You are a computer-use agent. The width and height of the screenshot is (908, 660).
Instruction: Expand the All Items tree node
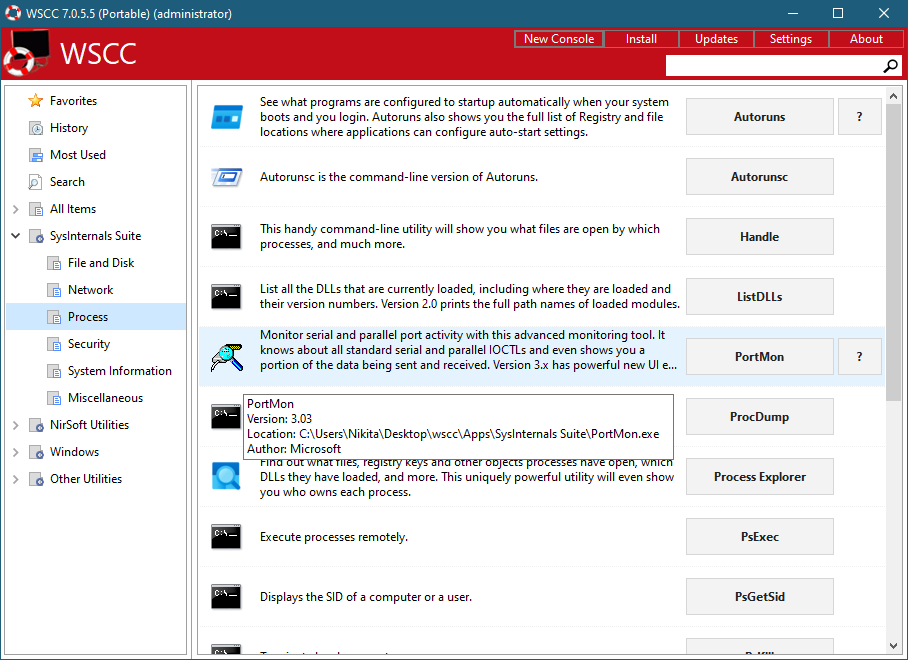click(x=16, y=209)
